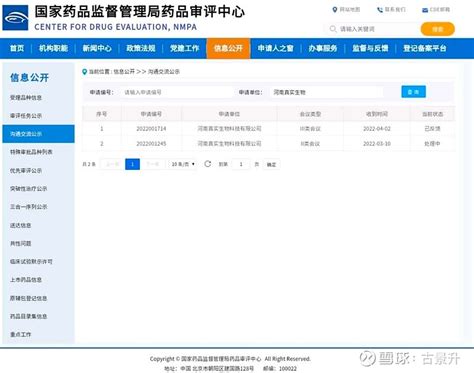Click the blue 查询 query button
Screen dimensions: 474x373
coord(413,92)
